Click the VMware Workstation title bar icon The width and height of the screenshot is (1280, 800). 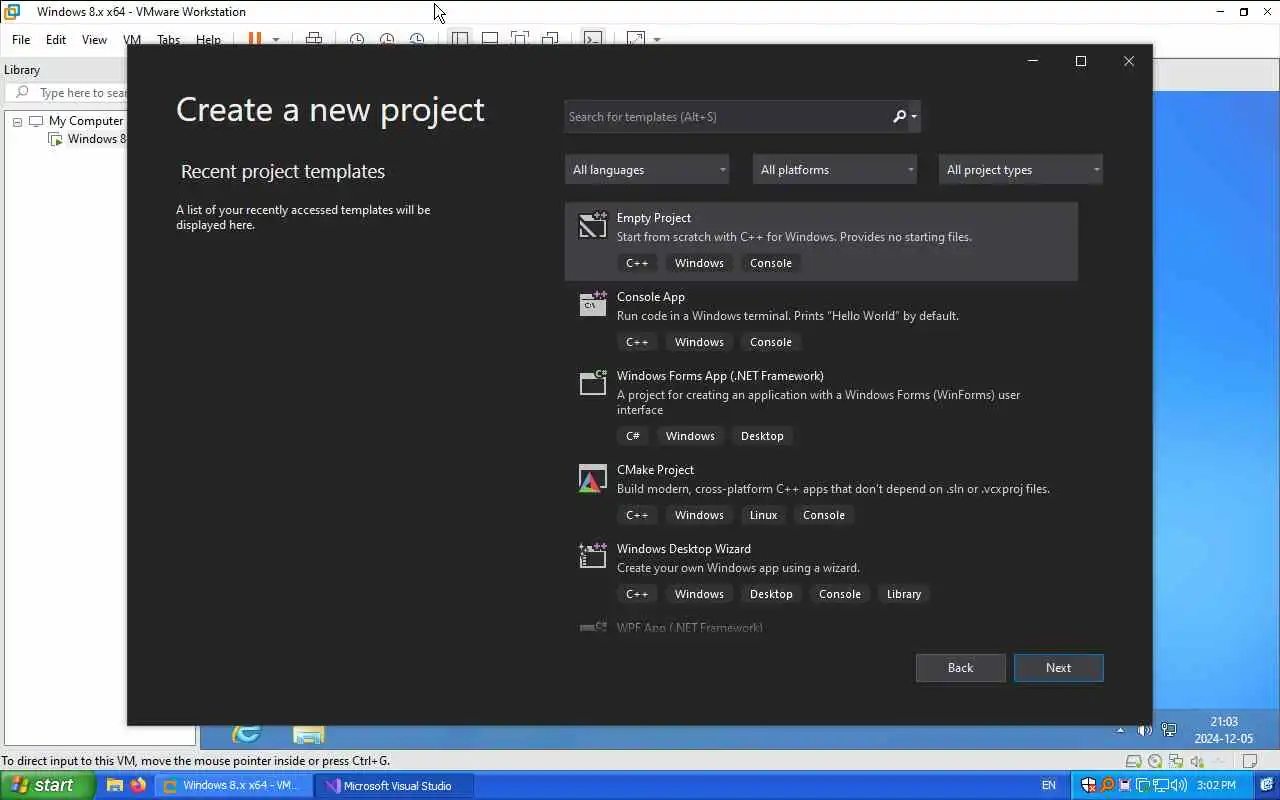[x=13, y=12]
